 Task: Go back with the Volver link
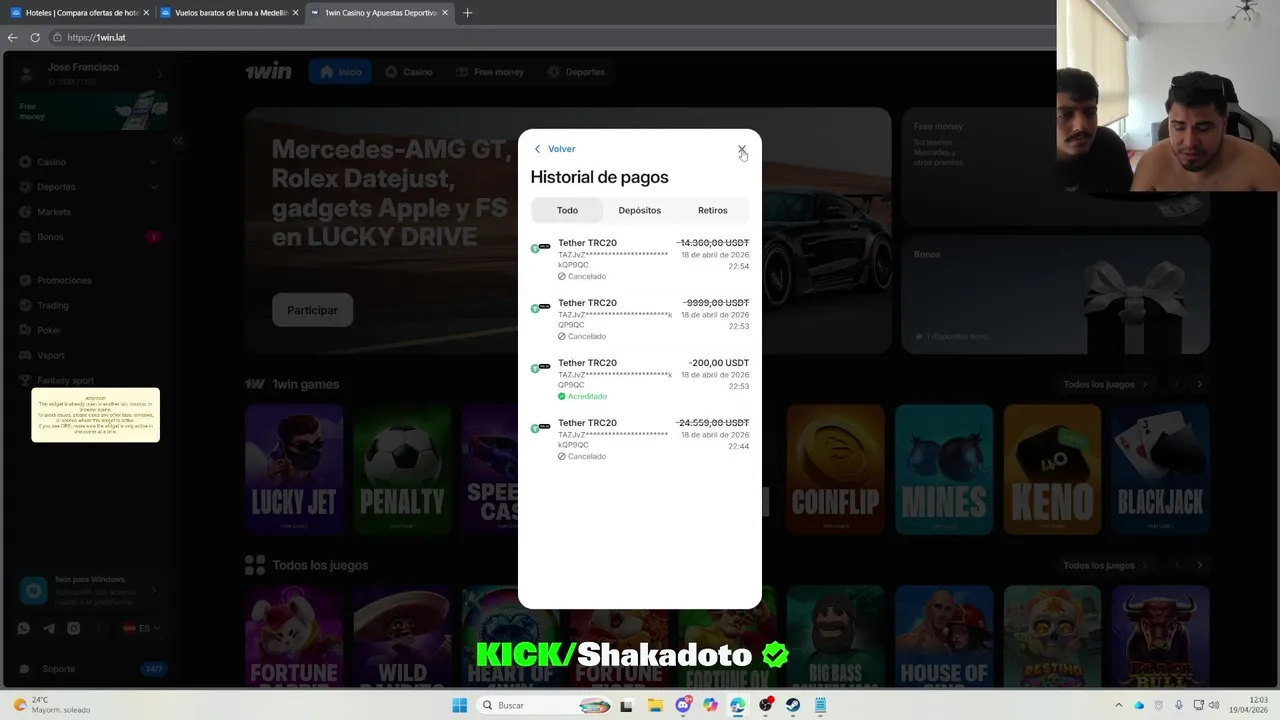point(555,149)
